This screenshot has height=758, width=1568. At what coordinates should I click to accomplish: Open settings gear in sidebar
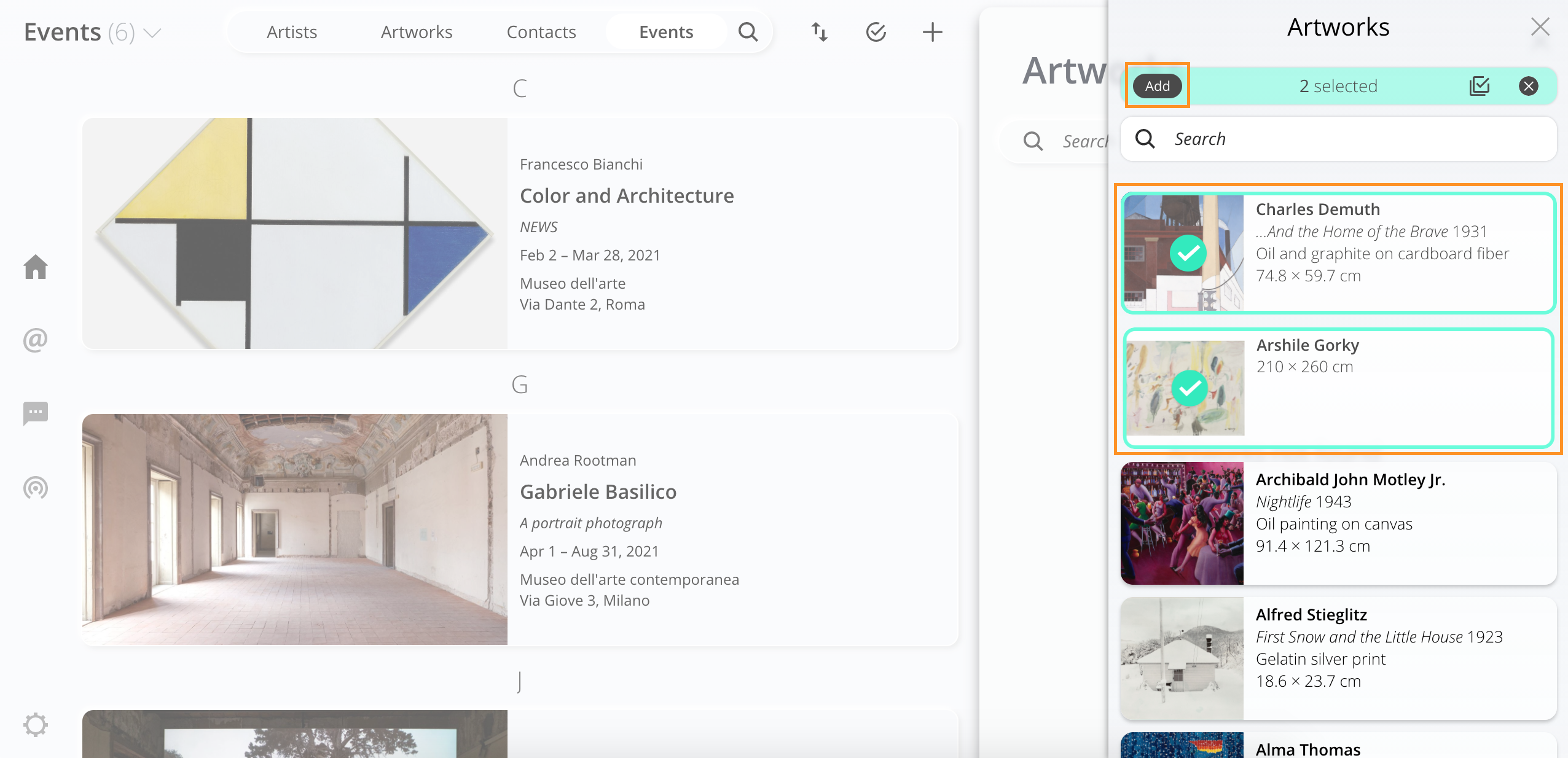coord(36,725)
